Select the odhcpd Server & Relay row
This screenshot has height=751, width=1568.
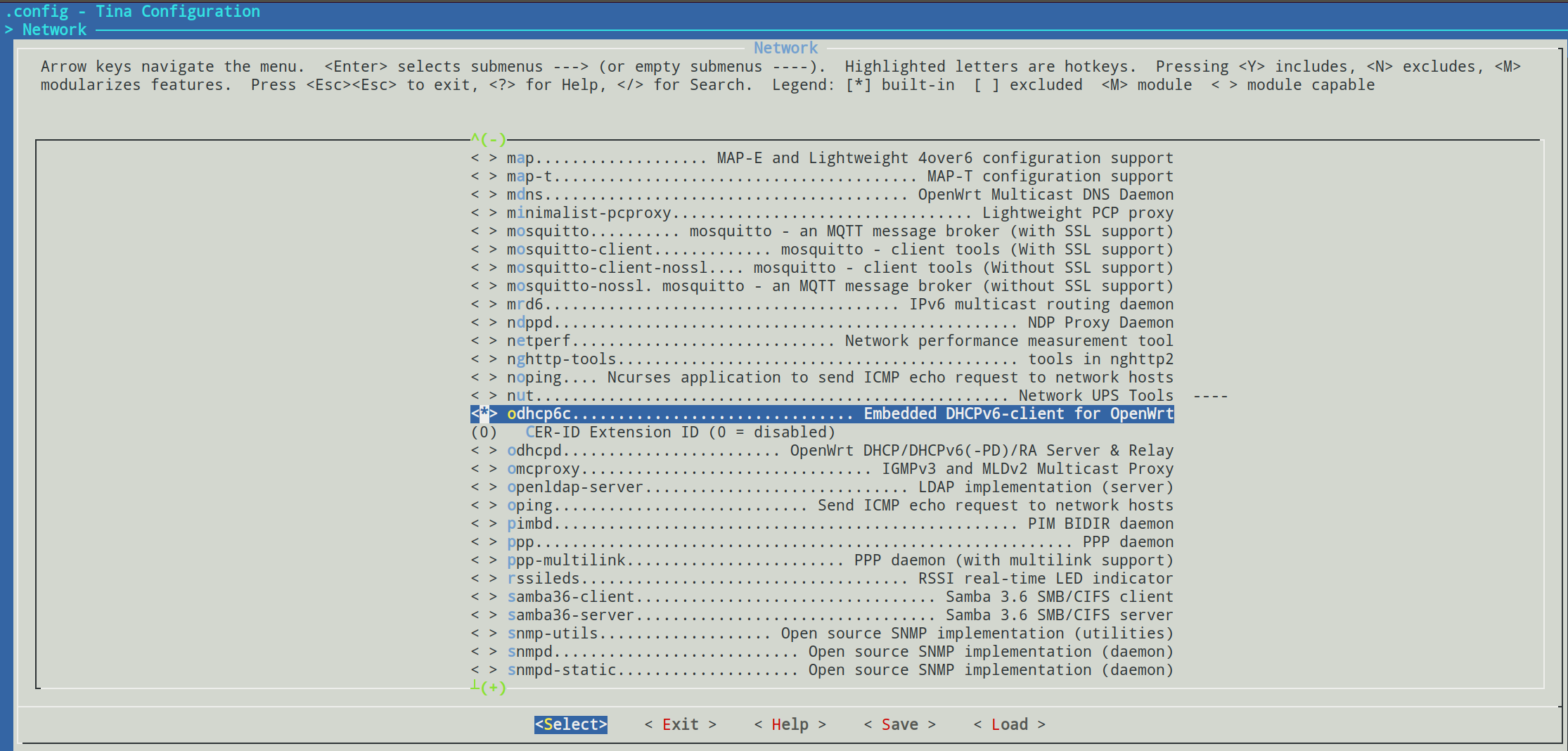point(822,451)
